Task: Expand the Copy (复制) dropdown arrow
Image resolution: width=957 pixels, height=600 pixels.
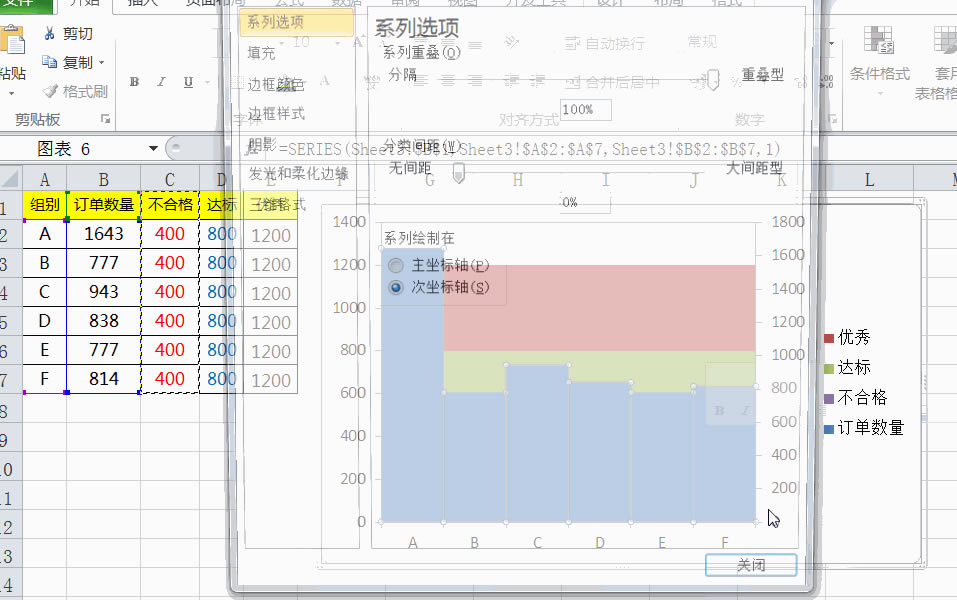Action: [102, 62]
